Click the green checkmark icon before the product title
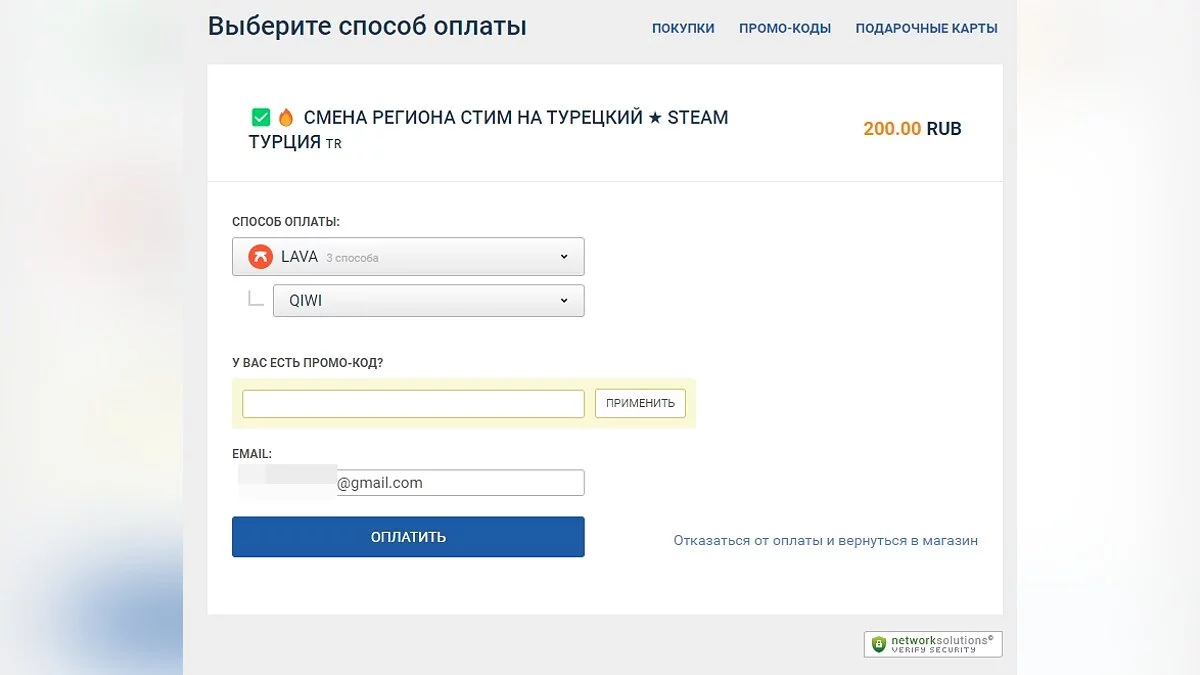The image size is (1200, 675). point(260,117)
